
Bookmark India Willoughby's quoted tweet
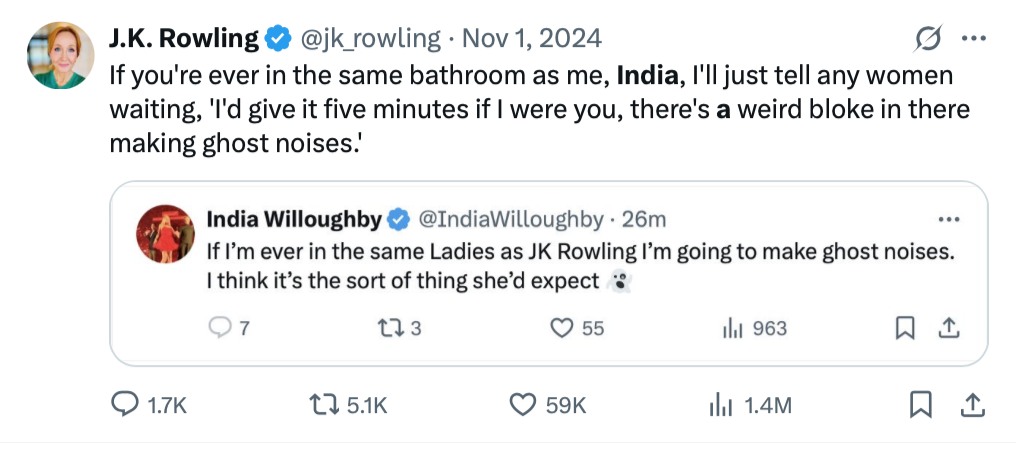(905, 328)
